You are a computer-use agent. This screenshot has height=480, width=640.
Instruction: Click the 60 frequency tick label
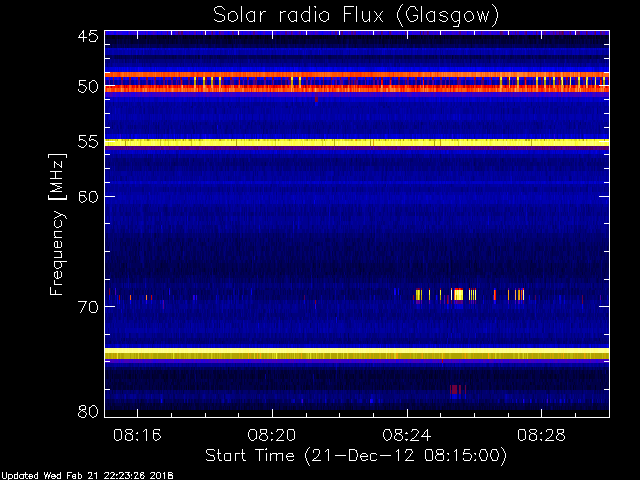(88, 197)
